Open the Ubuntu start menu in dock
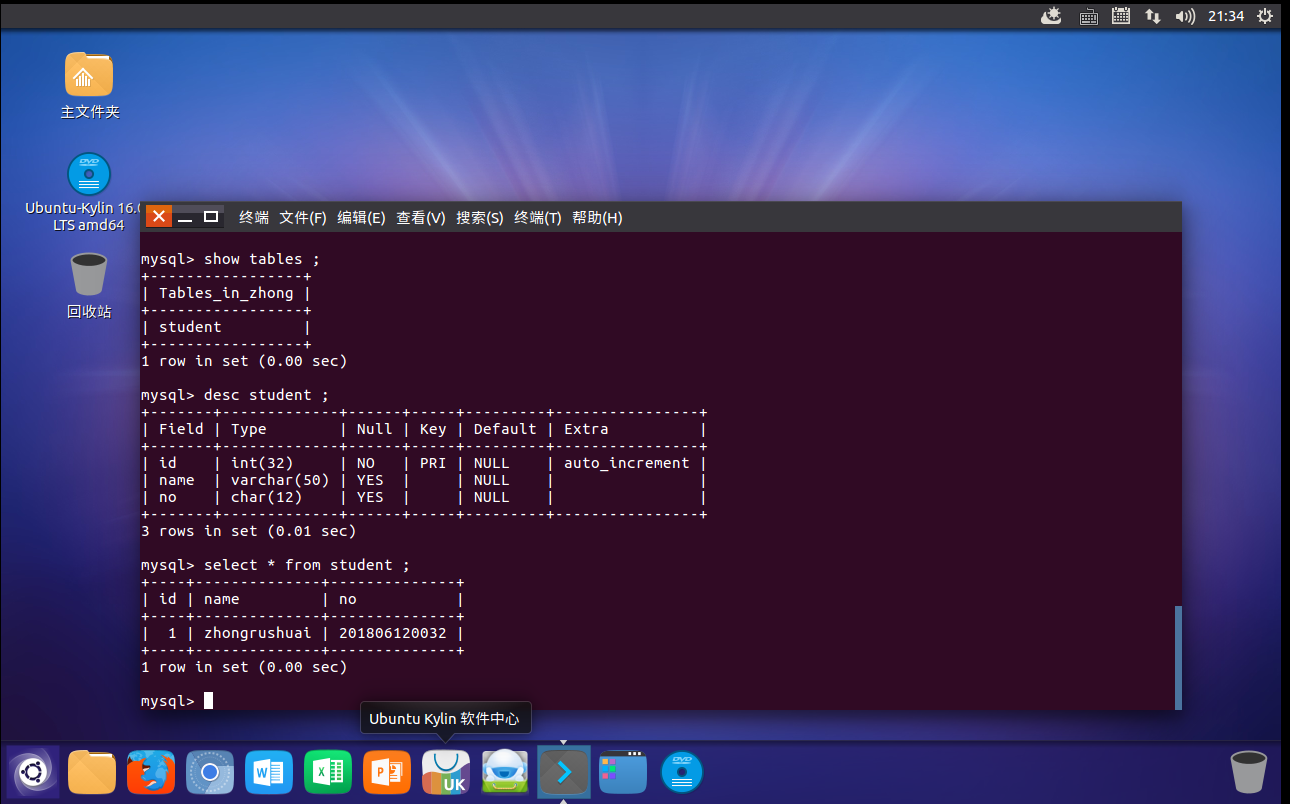The width and height of the screenshot is (1290, 804). tap(33, 772)
